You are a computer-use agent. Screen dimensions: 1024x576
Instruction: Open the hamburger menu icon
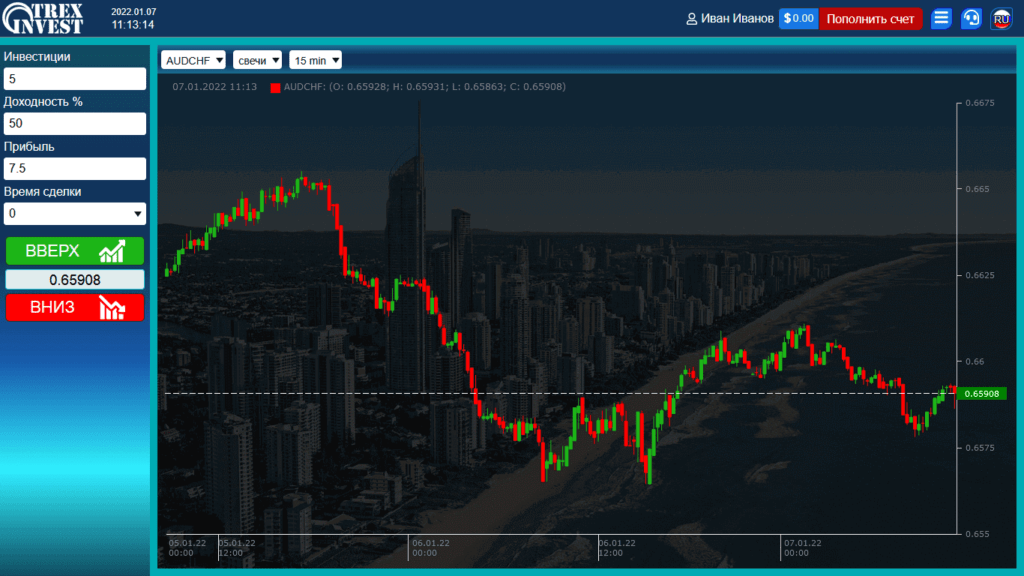point(941,18)
